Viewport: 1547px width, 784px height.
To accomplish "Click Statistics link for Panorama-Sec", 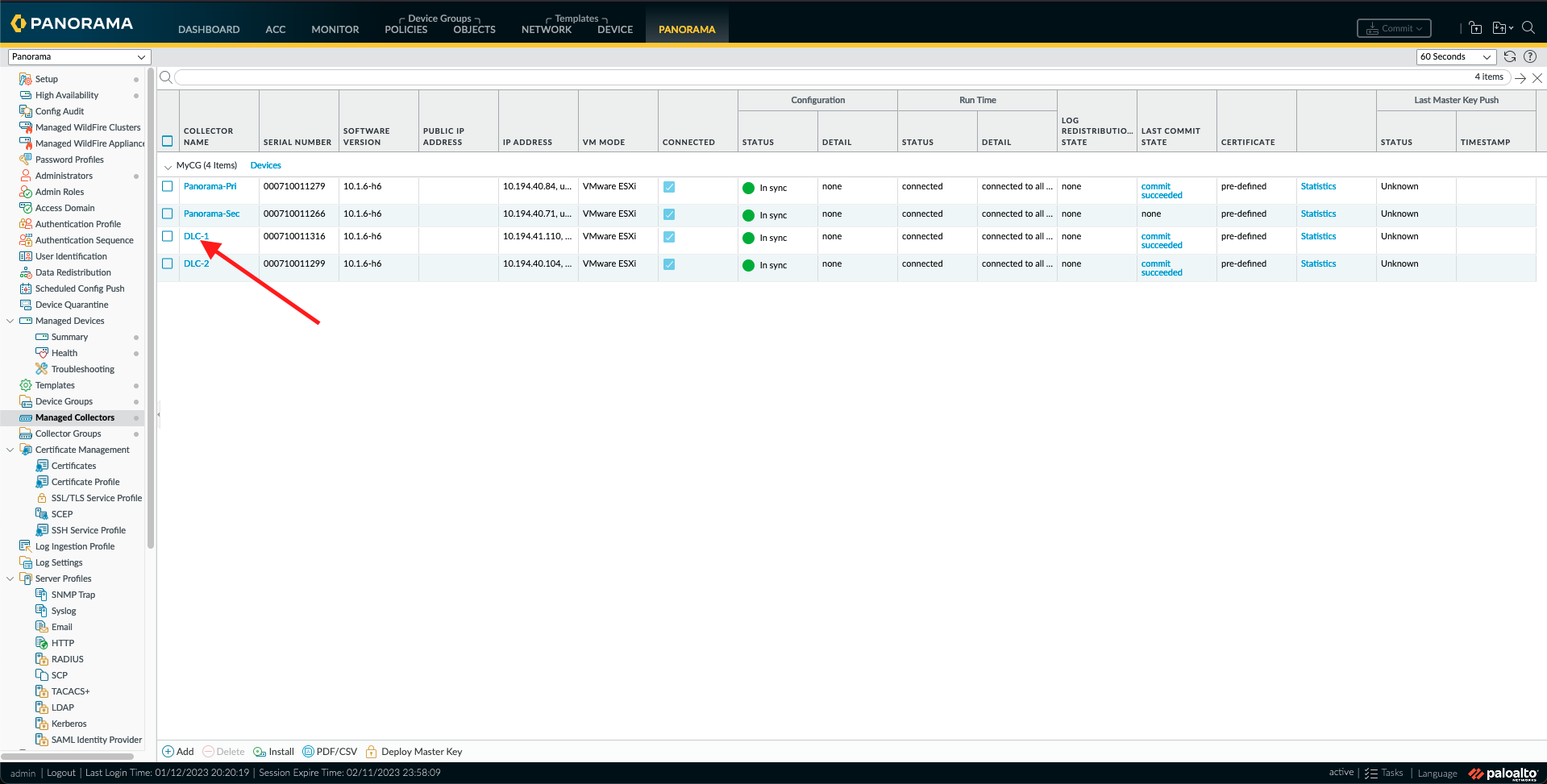I will pos(1317,214).
